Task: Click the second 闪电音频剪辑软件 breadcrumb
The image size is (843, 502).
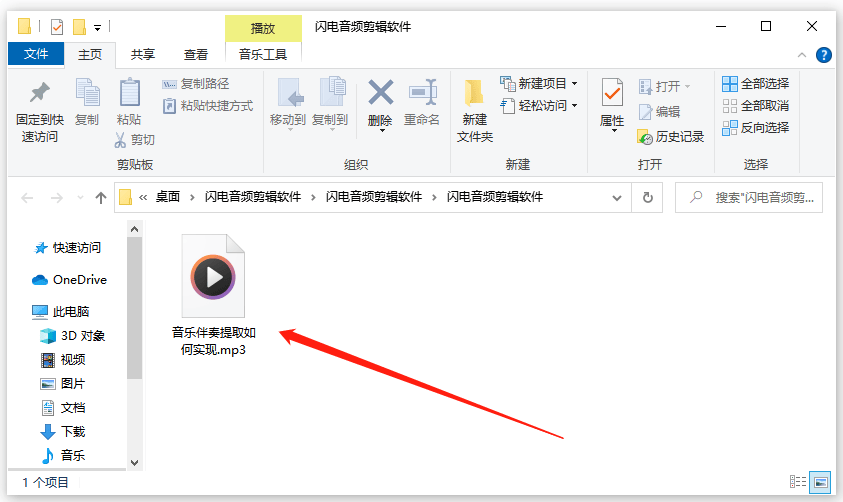Action: point(374,197)
